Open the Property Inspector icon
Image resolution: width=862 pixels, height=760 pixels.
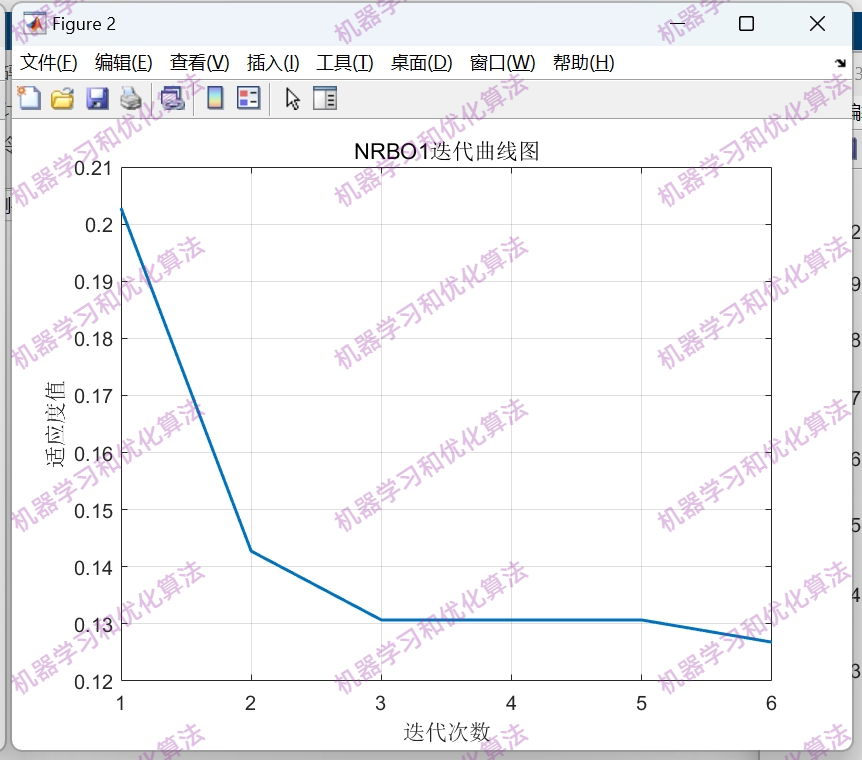[x=325, y=99]
